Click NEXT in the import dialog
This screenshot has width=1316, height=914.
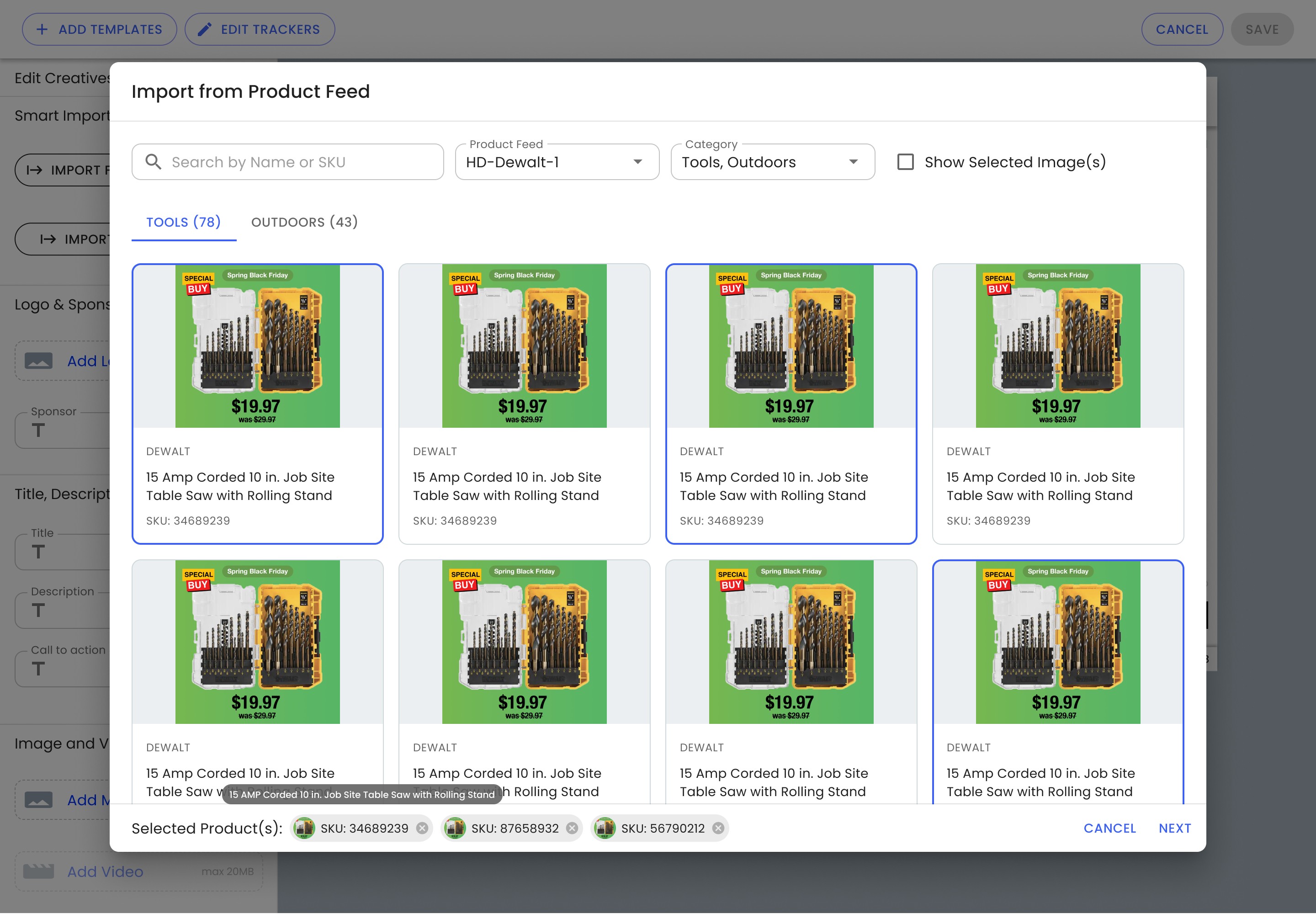click(1174, 828)
